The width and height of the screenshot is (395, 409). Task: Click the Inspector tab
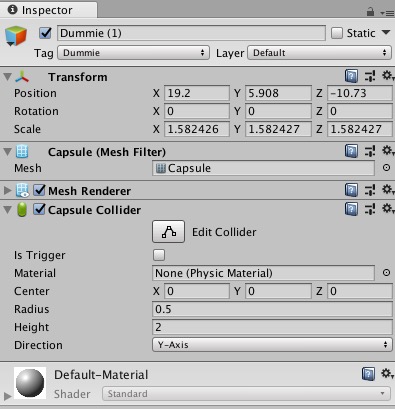click(x=48, y=10)
